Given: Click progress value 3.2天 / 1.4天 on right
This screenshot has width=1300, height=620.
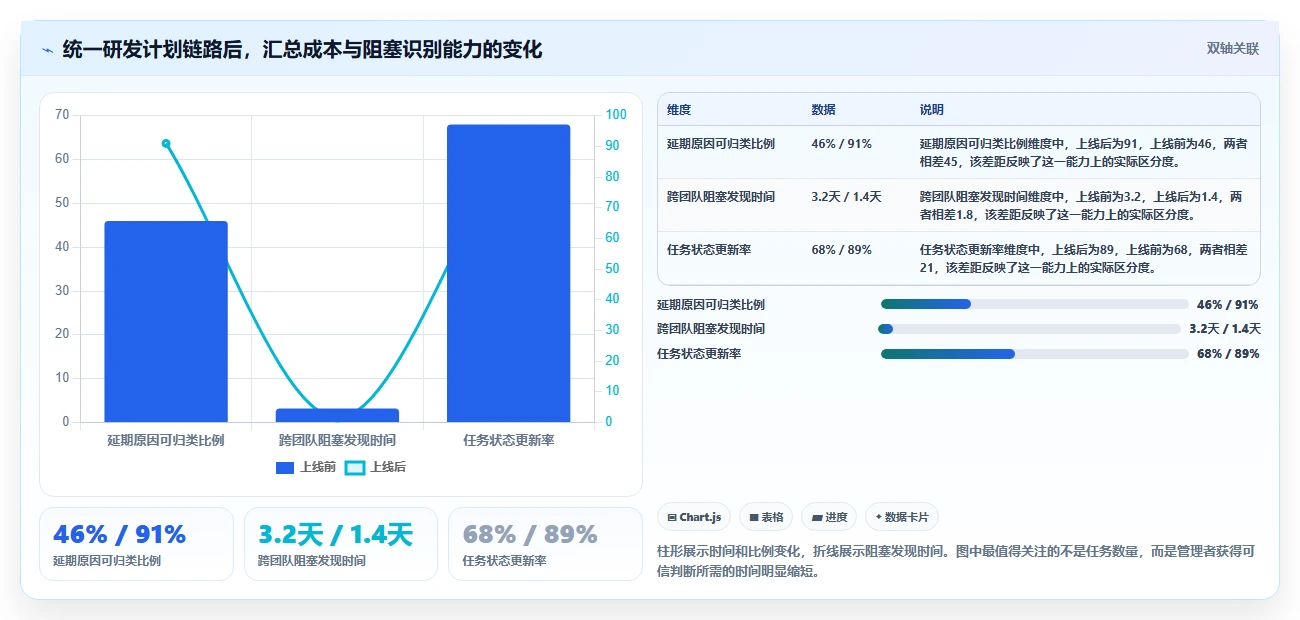Looking at the screenshot, I should point(1225,329).
